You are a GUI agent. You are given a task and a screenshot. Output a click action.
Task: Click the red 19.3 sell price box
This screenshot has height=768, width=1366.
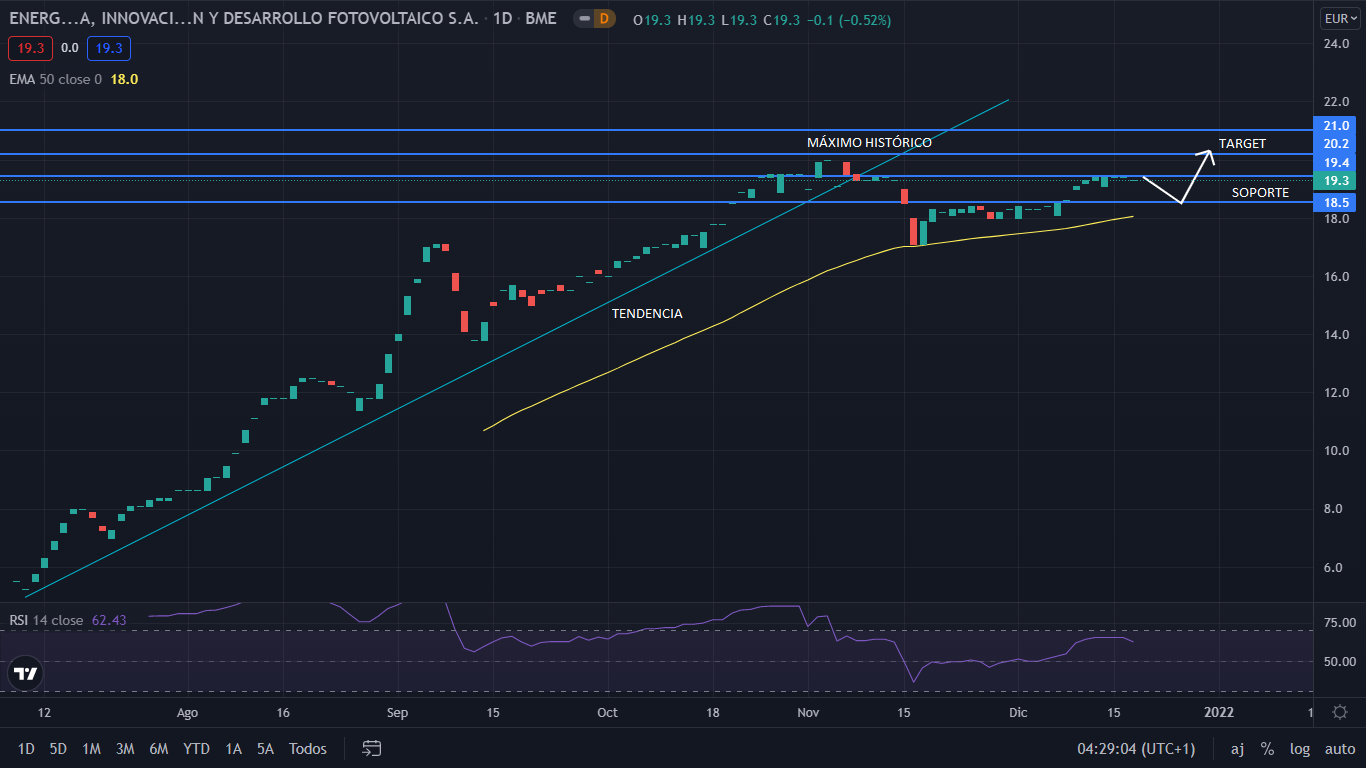(29, 48)
